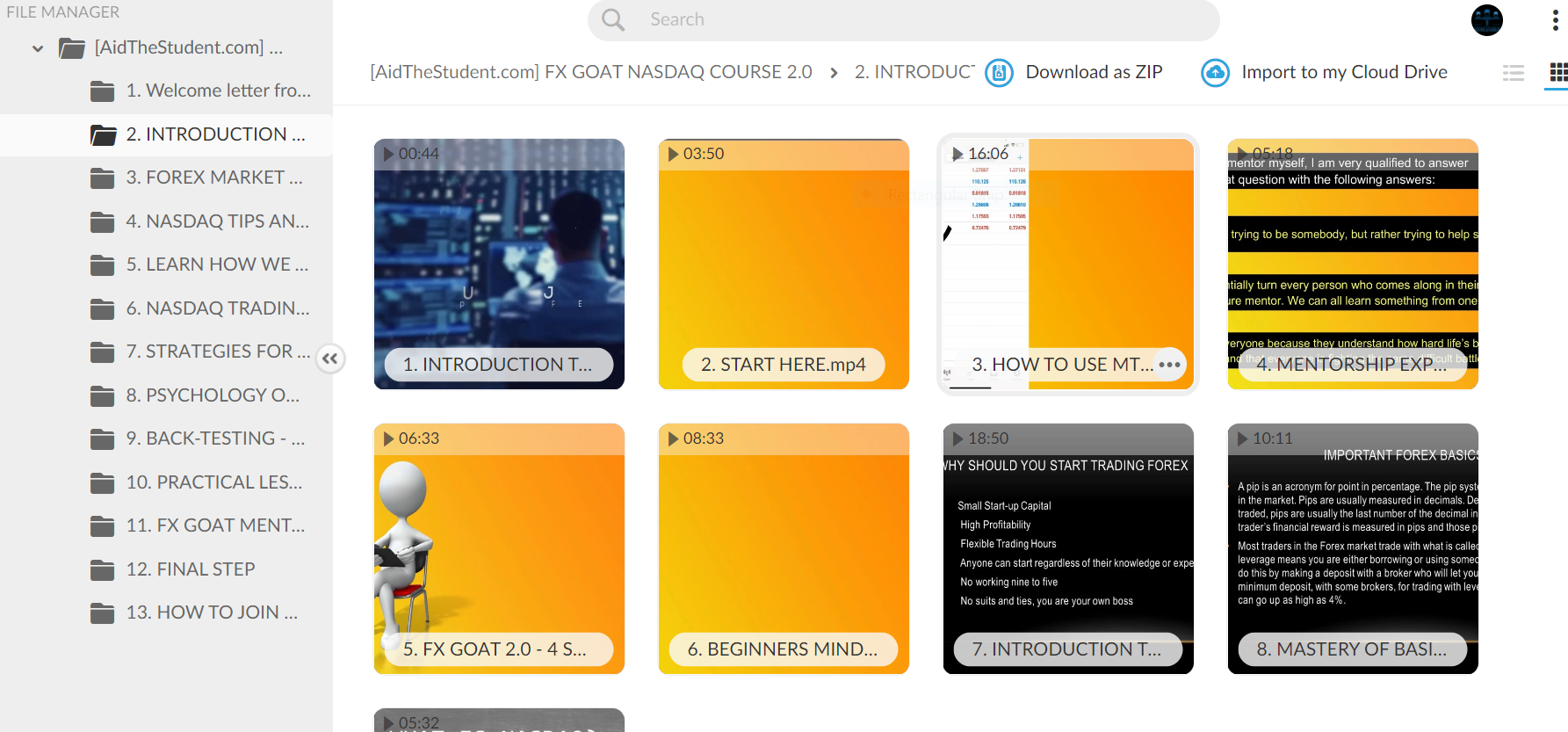Click folder icon for 10. PRACTICAL LES...
This screenshot has width=1568, height=732.
pyautogui.click(x=103, y=482)
